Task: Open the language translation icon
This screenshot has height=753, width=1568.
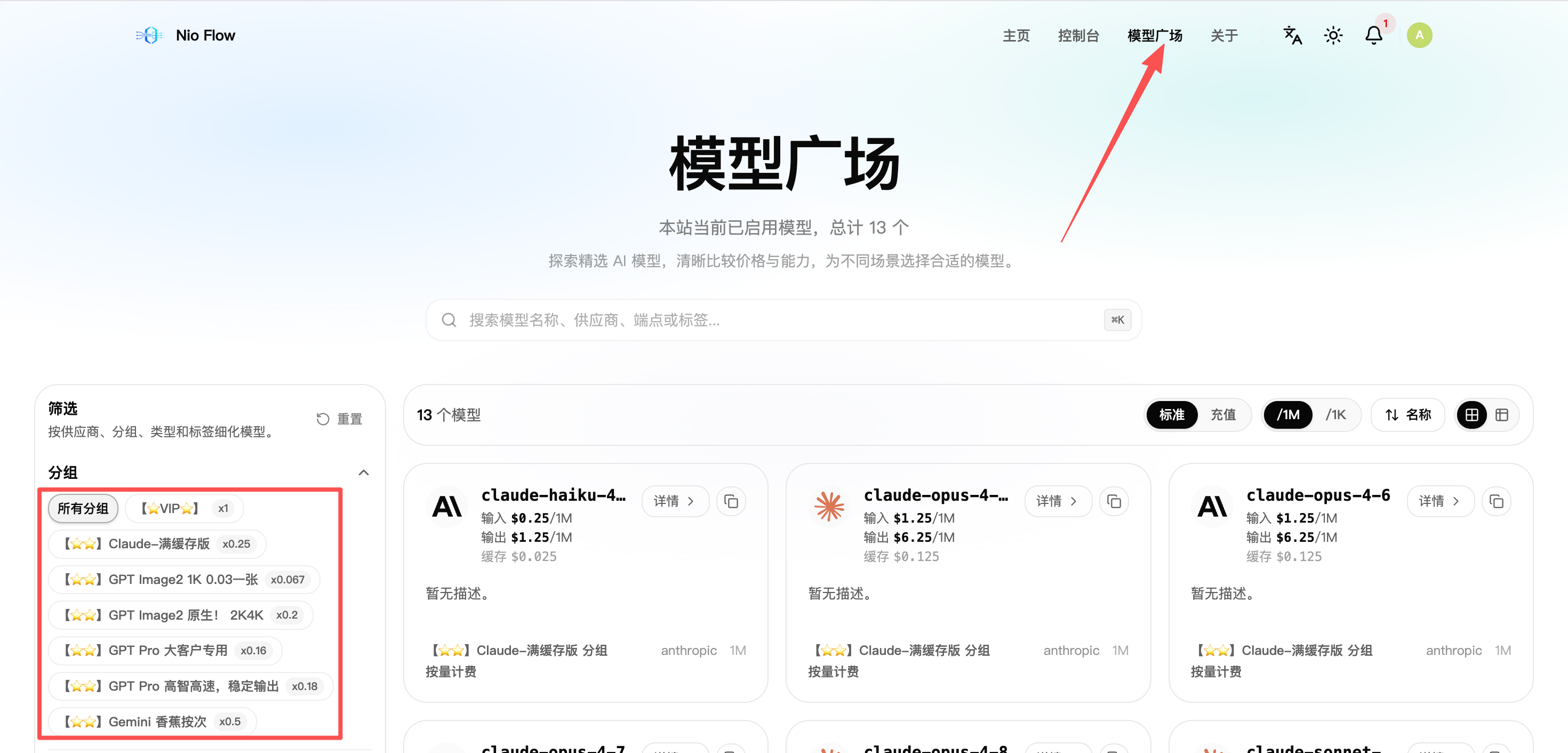Action: click(1292, 35)
